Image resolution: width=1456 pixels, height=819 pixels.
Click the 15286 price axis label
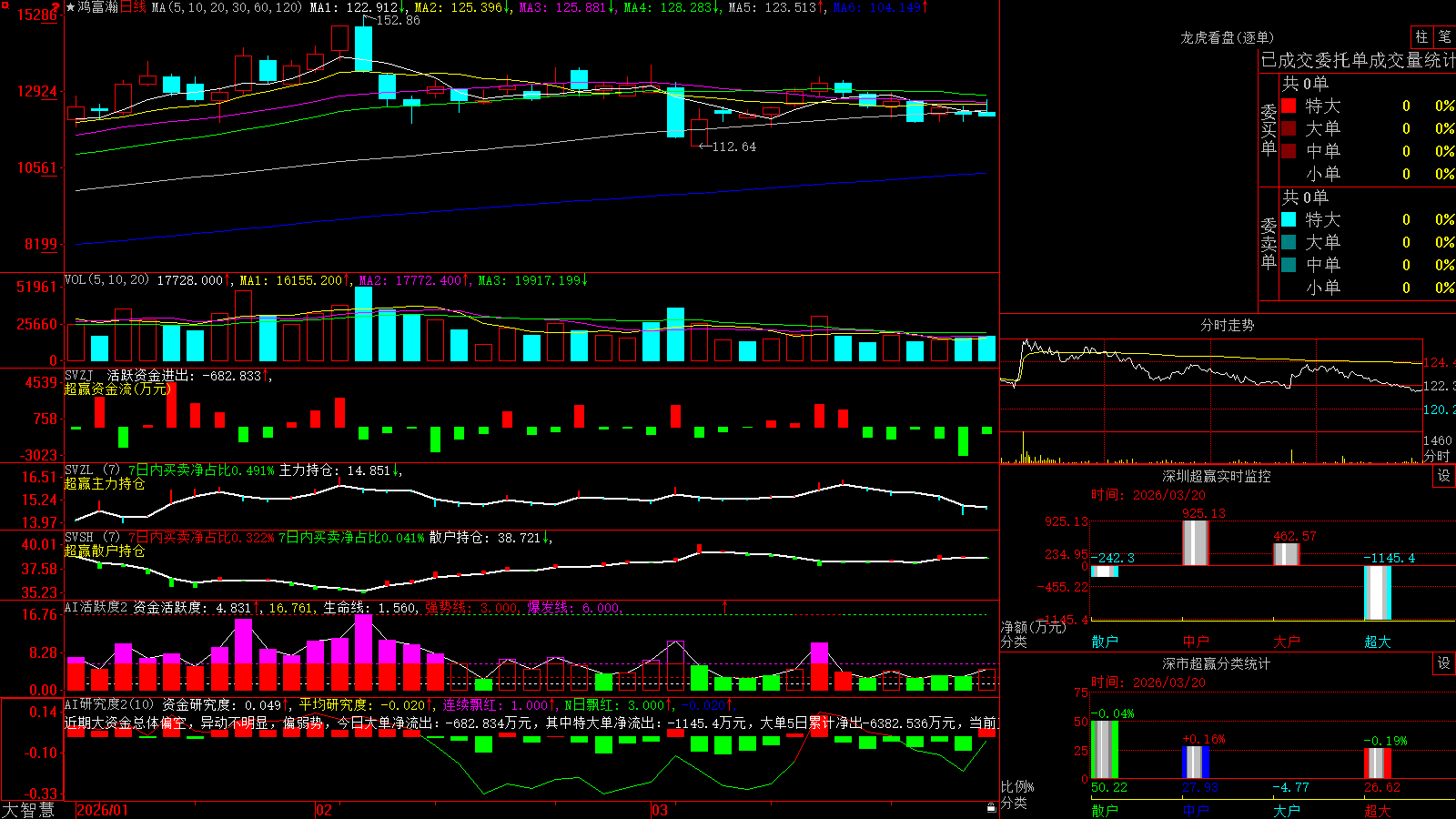pos(36,15)
